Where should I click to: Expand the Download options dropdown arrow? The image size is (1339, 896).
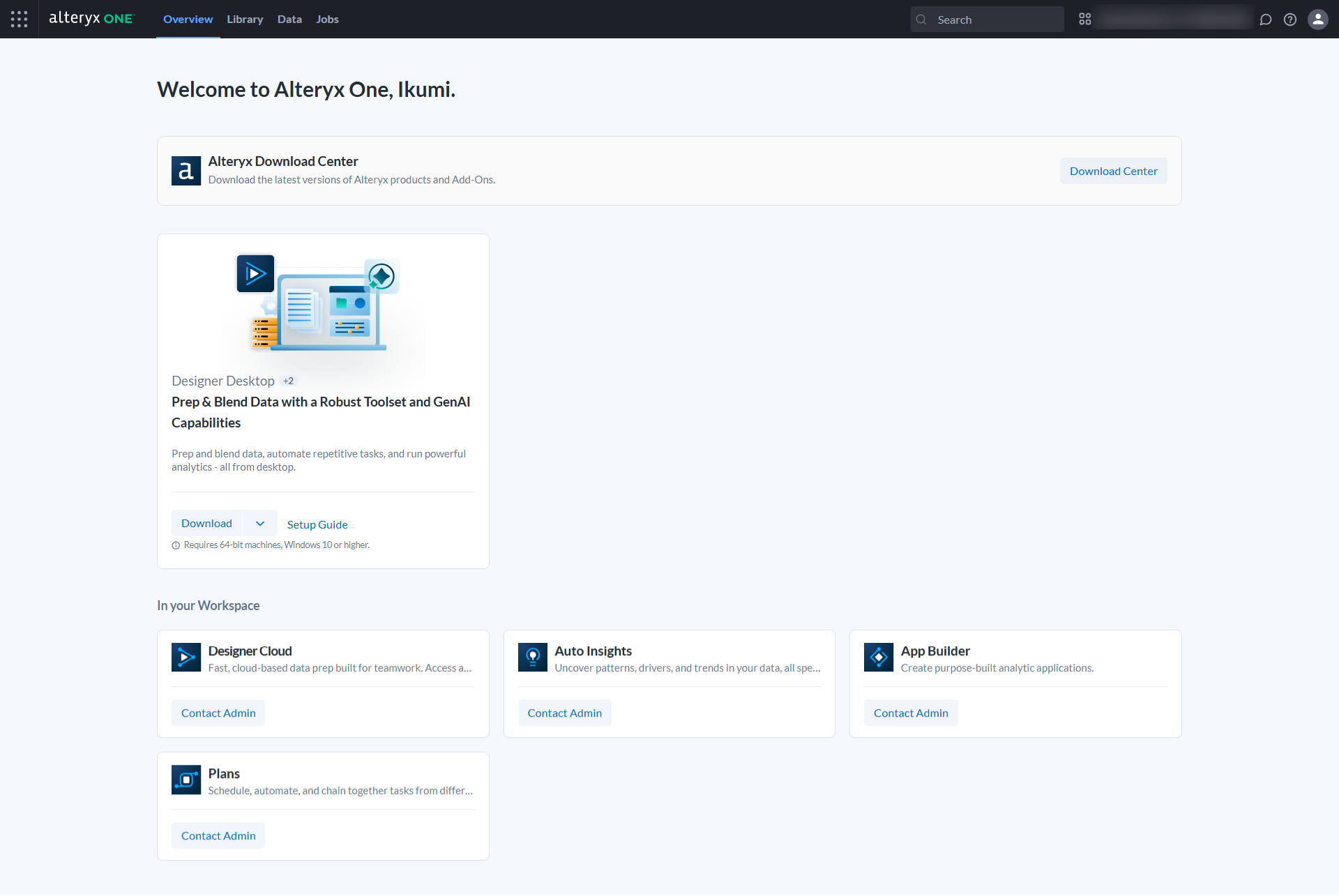coord(260,524)
